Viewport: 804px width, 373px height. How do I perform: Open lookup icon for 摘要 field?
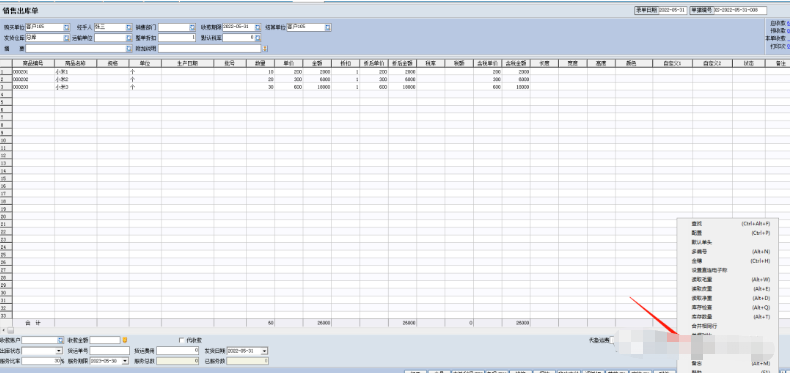tap(129, 48)
